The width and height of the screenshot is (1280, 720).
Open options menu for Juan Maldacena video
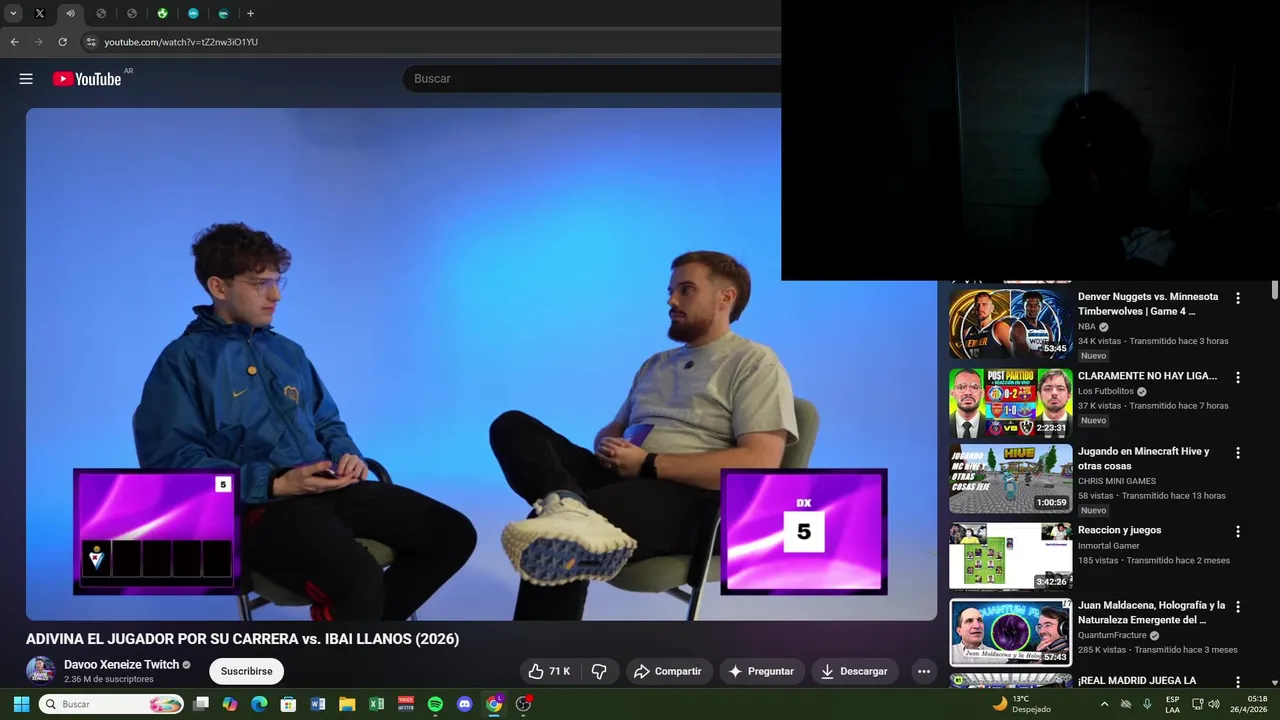point(1238,607)
